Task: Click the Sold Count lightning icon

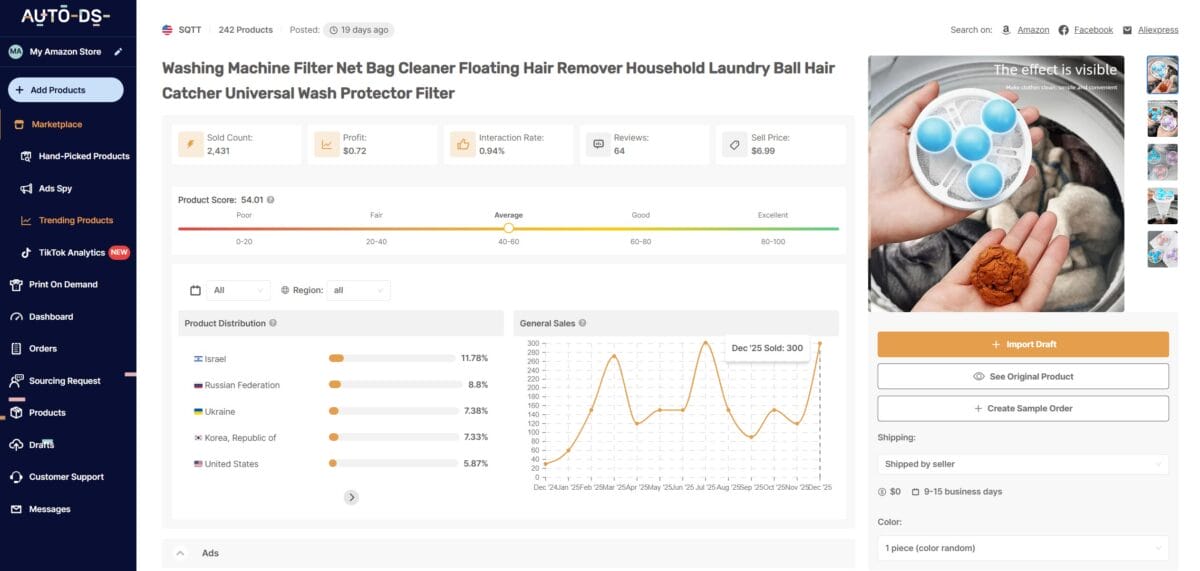Action: (x=190, y=144)
